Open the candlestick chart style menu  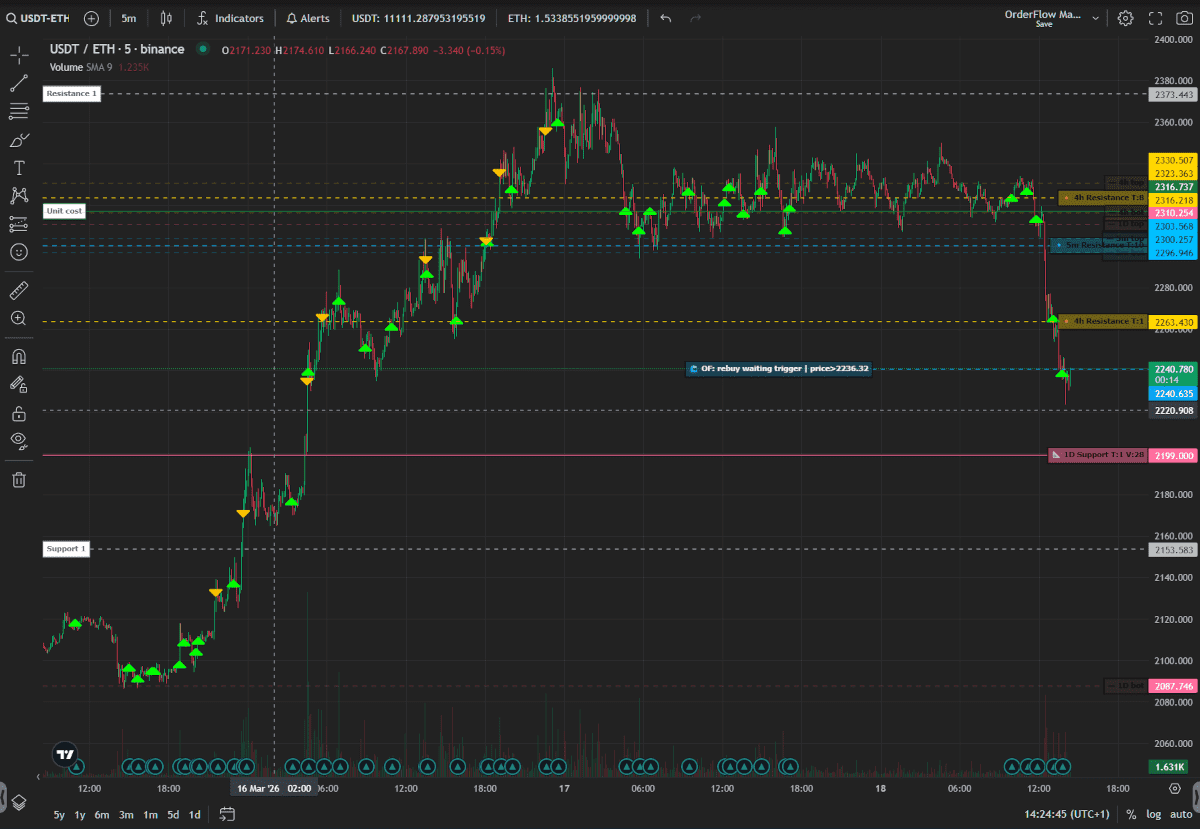(x=166, y=18)
